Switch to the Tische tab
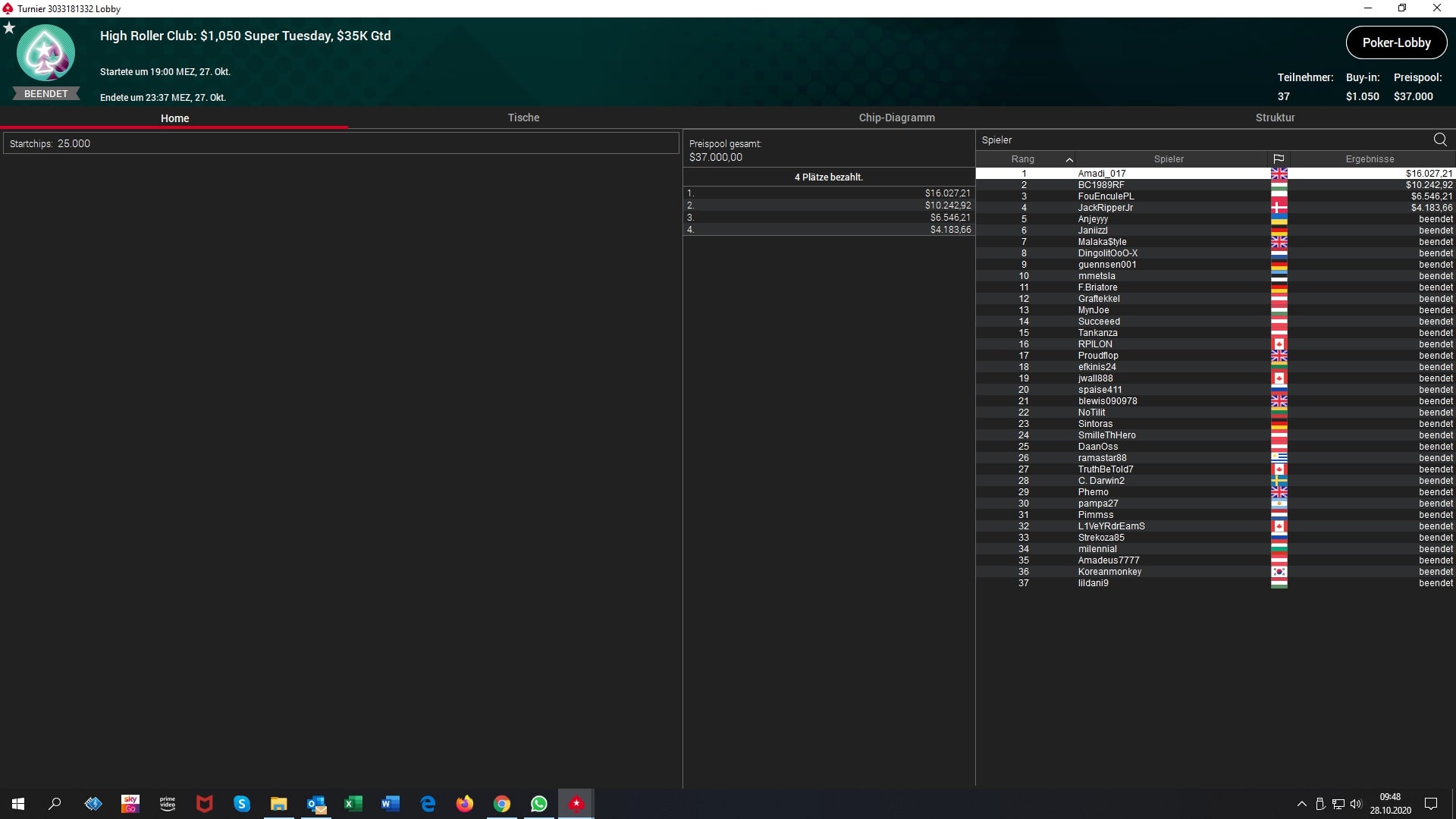 pyautogui.click(x=523, y=118)
